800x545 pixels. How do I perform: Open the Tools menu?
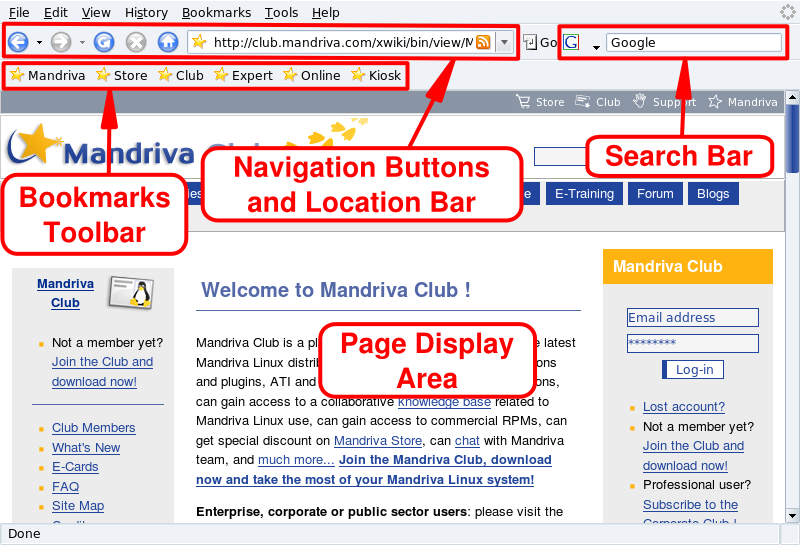(281, 12)
